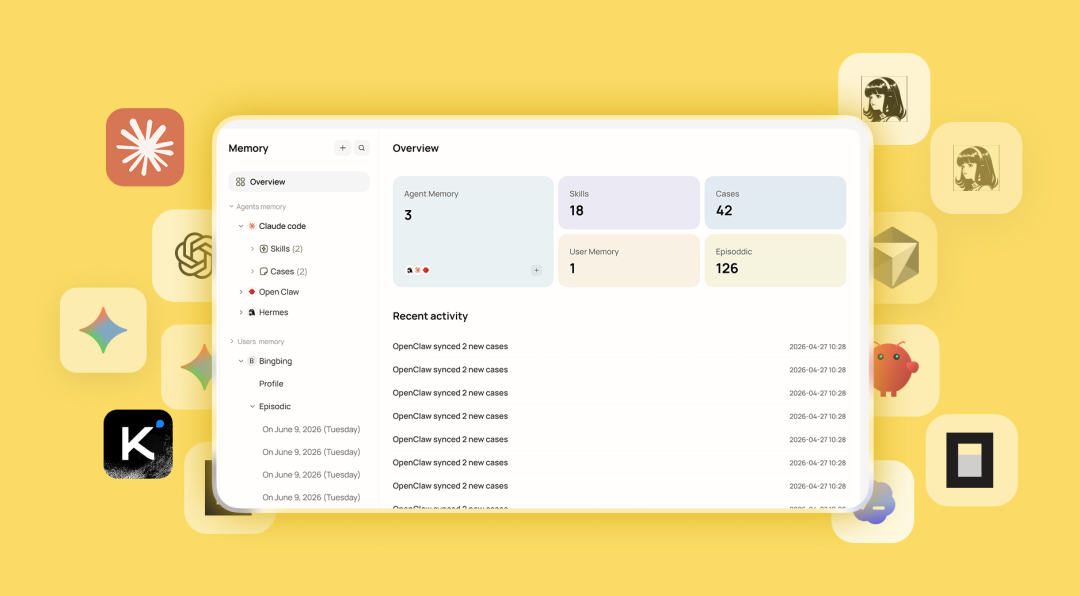The height and width of the screenshot is (596, 1080).
Task: Expand the Skills (2) node
Action: click(x=252, y=249)
